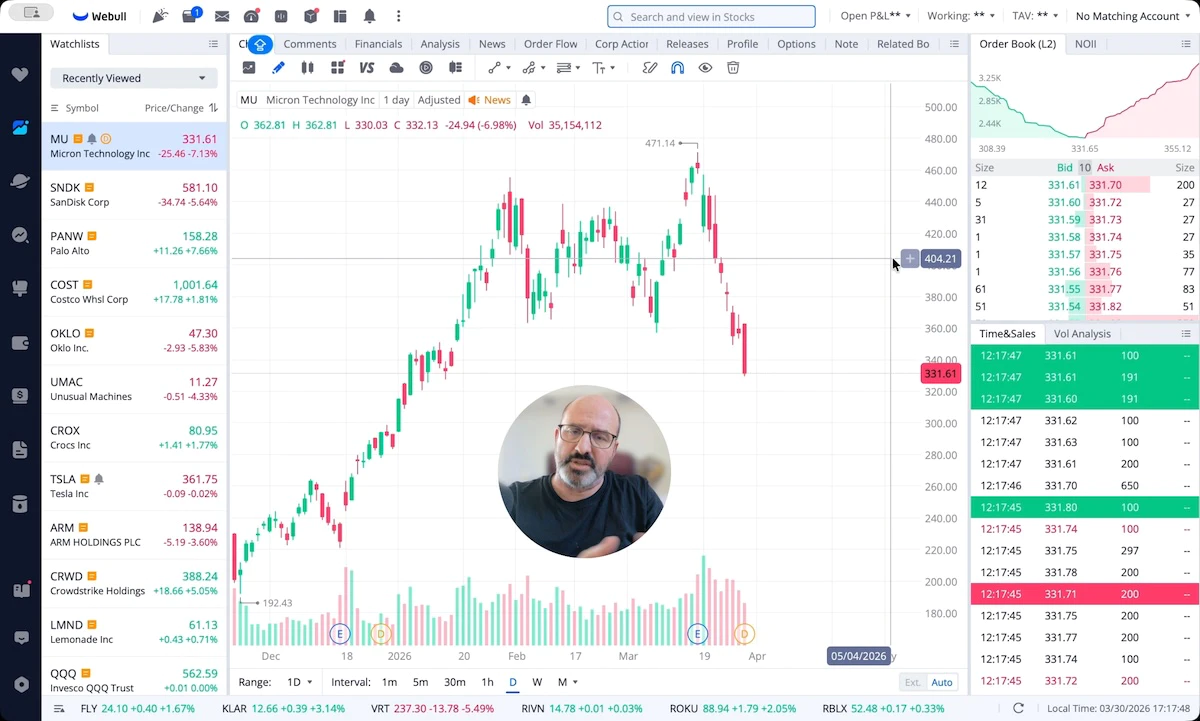Open the Range 1D dropdown
The image size is (1200, 721).
pos(299,682)
